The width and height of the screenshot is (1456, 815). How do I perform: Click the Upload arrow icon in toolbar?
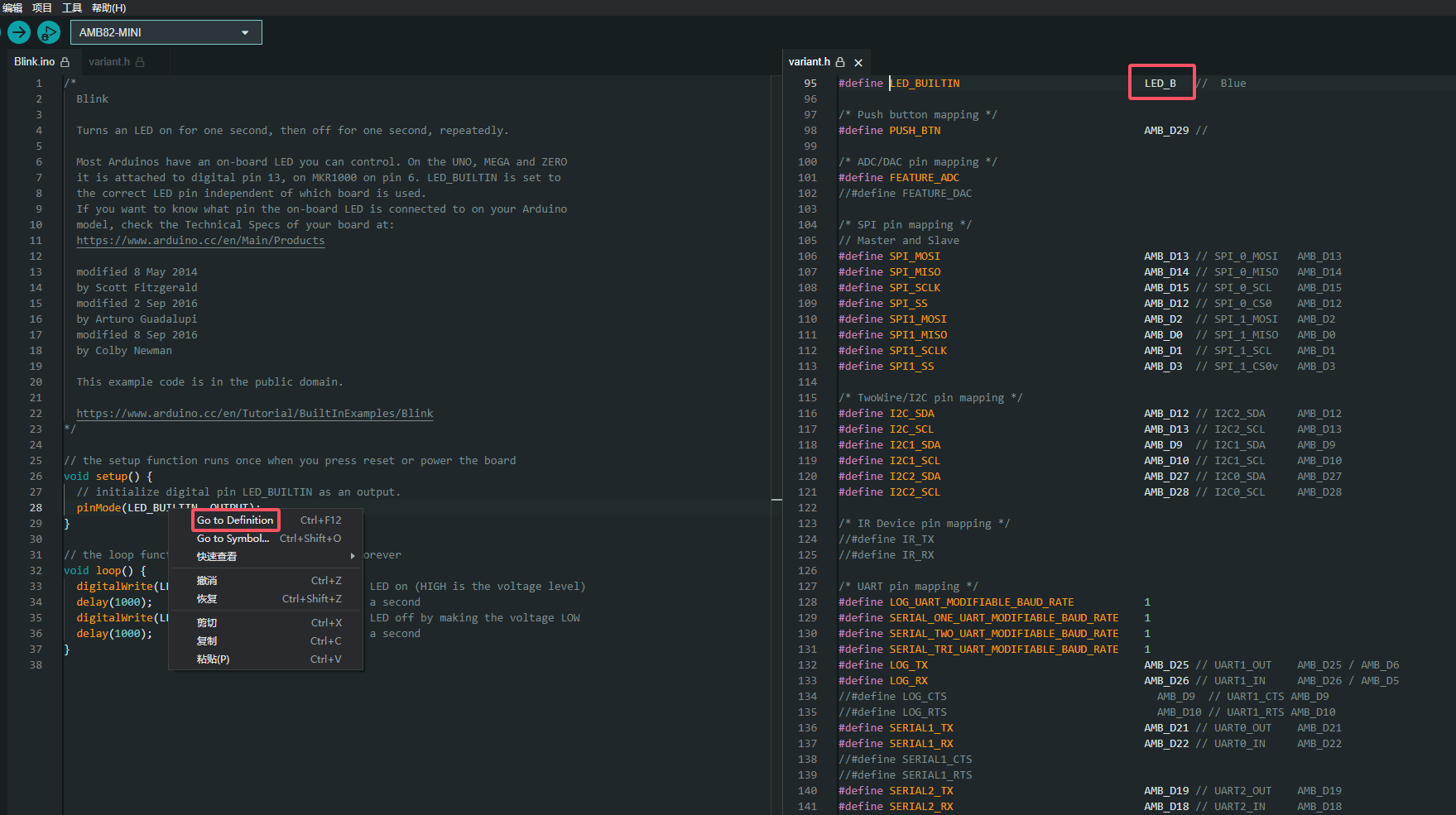click(x=19, y=32)
